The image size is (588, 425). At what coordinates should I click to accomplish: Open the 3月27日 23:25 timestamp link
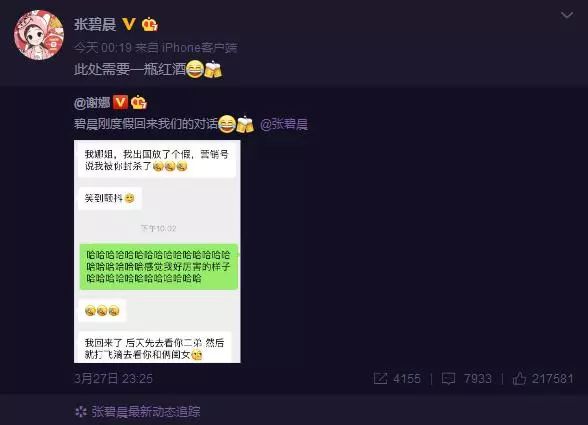pos(113,378)
